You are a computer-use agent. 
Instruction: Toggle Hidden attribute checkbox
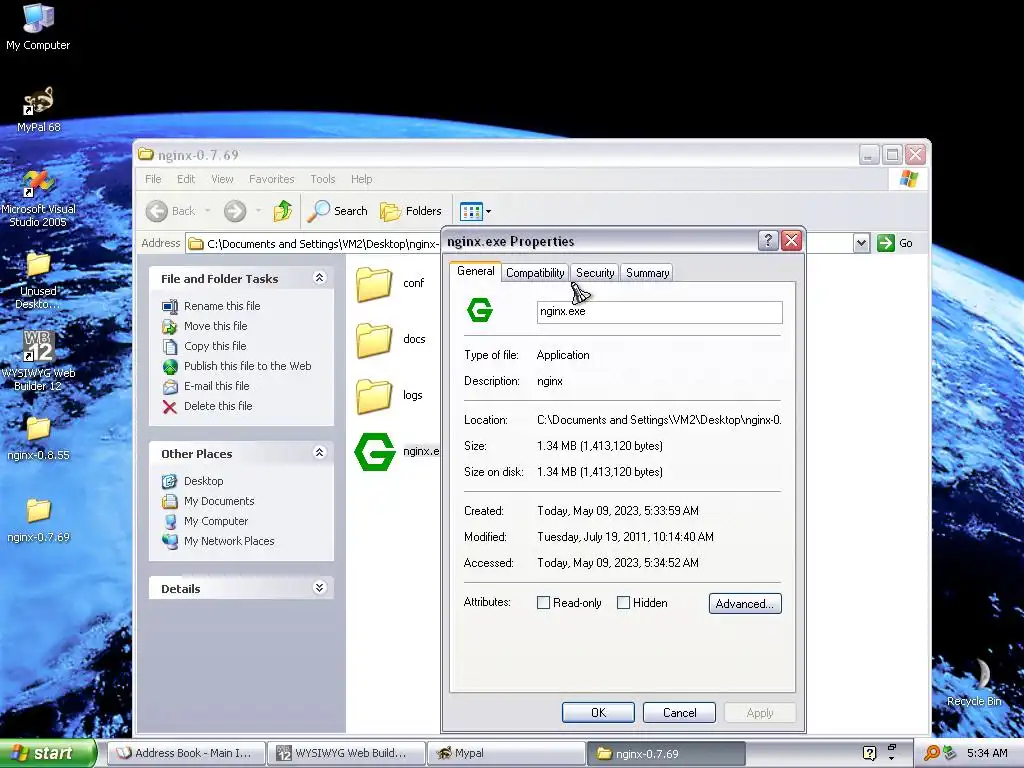coord(624,603)
